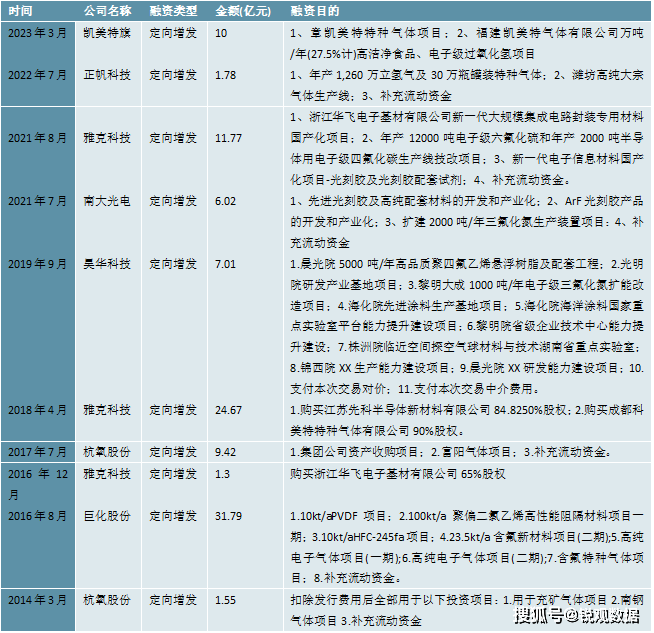Click 杭氧股份 in the 2014年3月 row

coord(107,600)
